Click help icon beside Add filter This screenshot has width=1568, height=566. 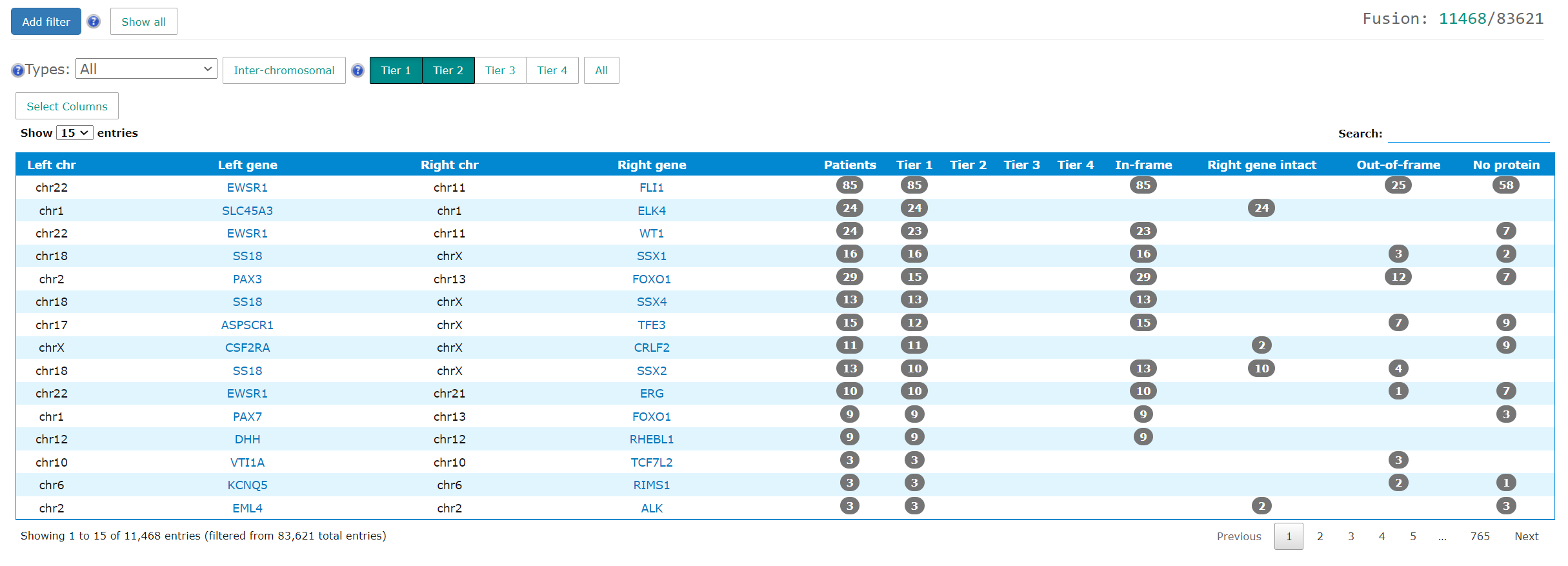tap(94, 21)
